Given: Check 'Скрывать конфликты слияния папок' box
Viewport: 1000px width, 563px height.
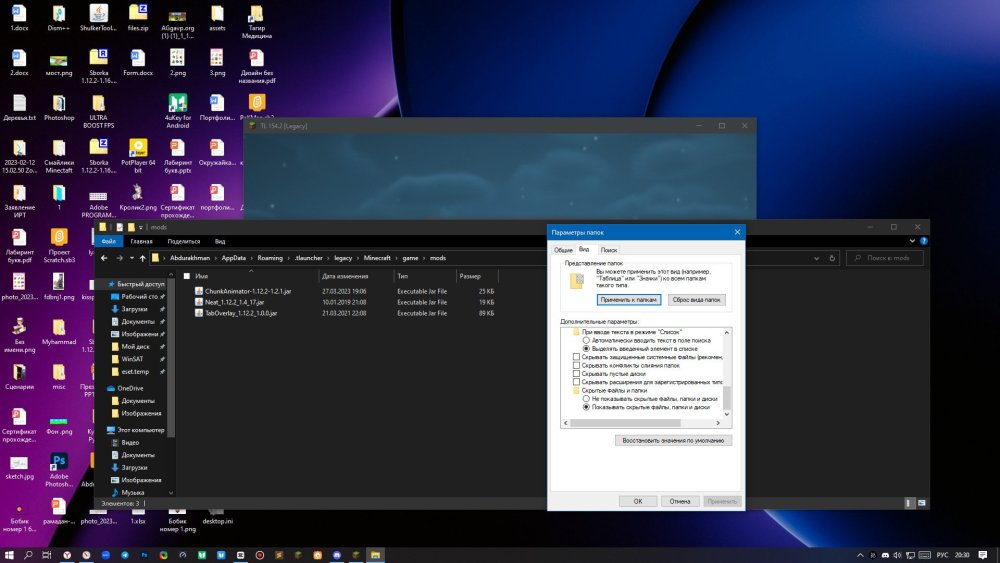Looking at the screenshot, I should (x=576, y=365).
